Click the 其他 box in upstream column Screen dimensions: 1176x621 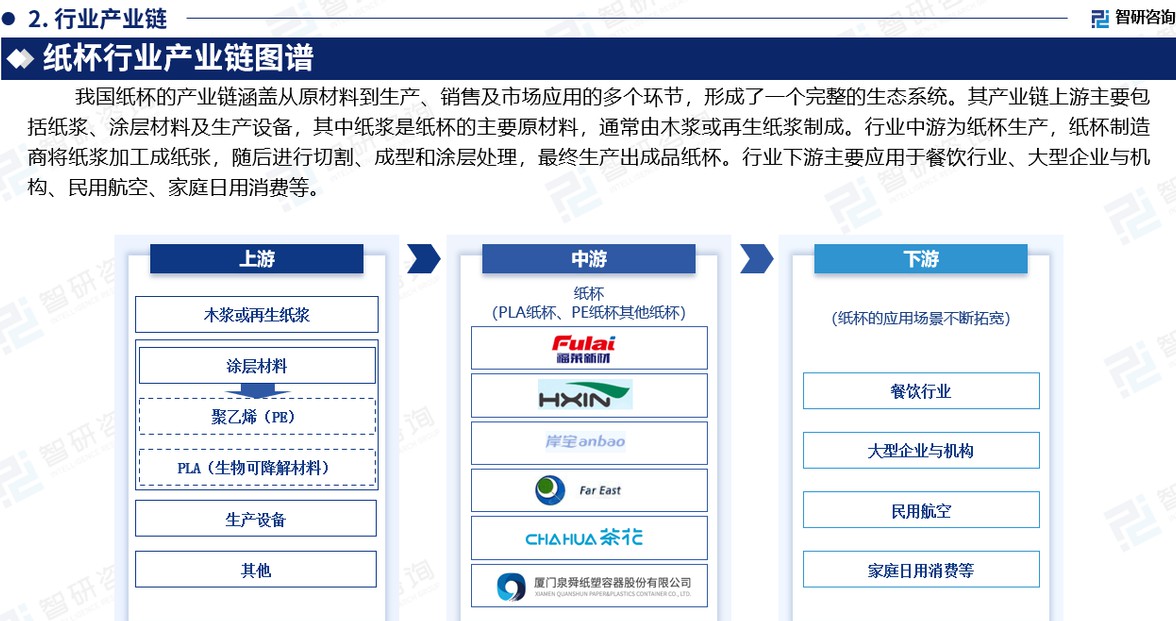pyautogui.click(x=256, y=569)
